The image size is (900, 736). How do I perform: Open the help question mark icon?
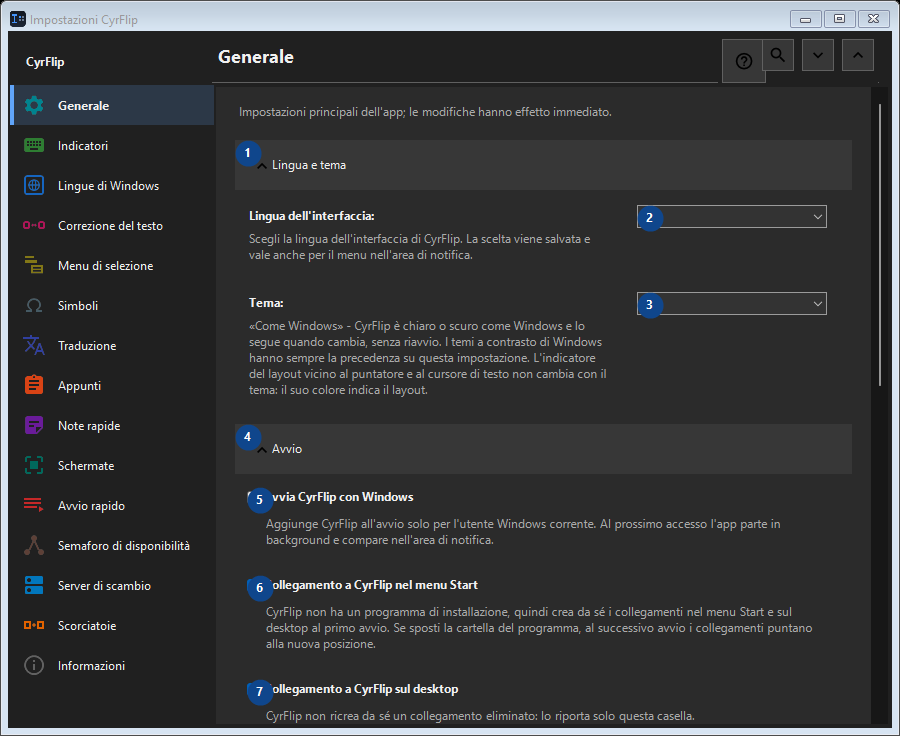pos(744,61)
